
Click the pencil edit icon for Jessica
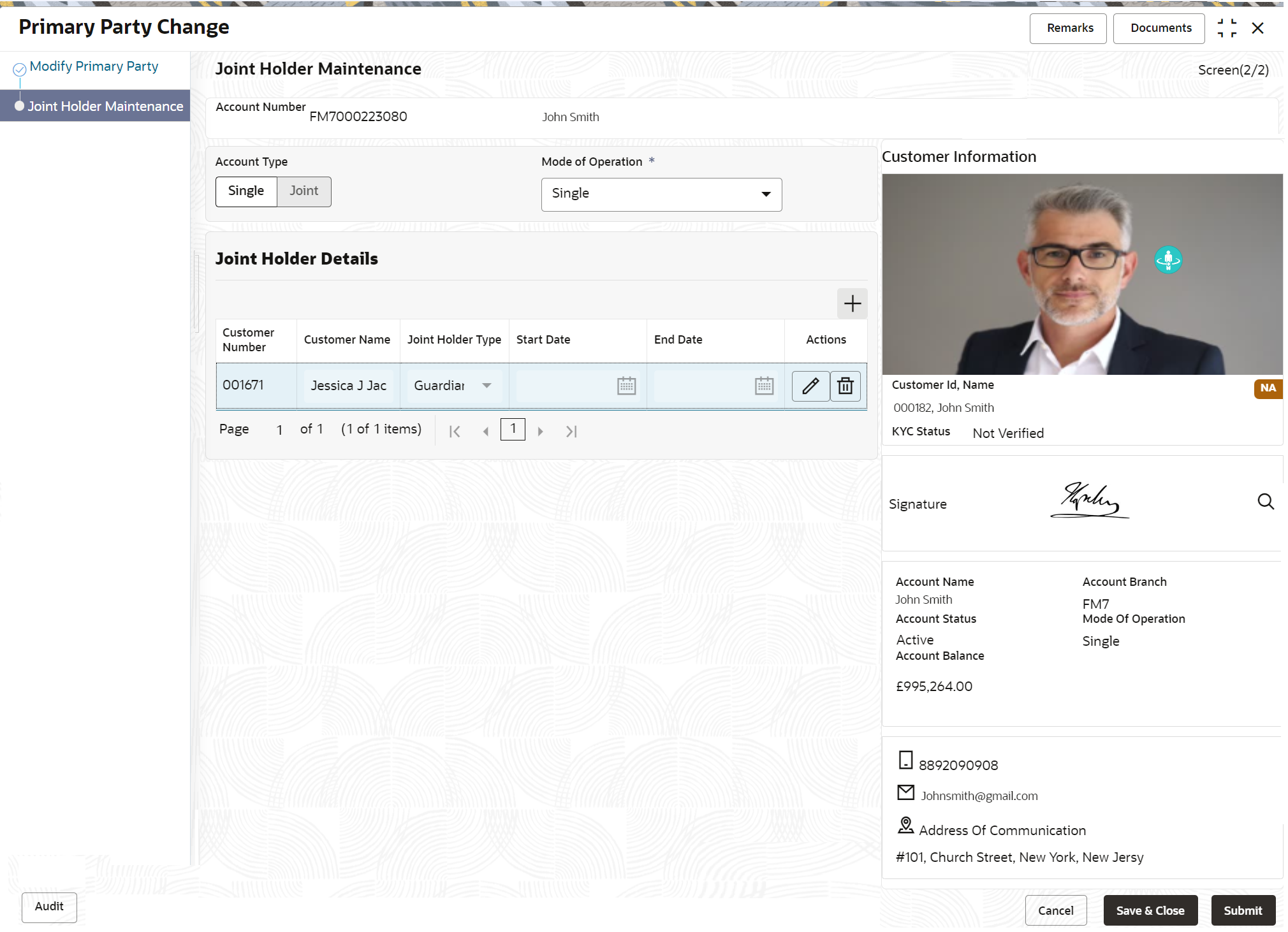pos(810,386)
